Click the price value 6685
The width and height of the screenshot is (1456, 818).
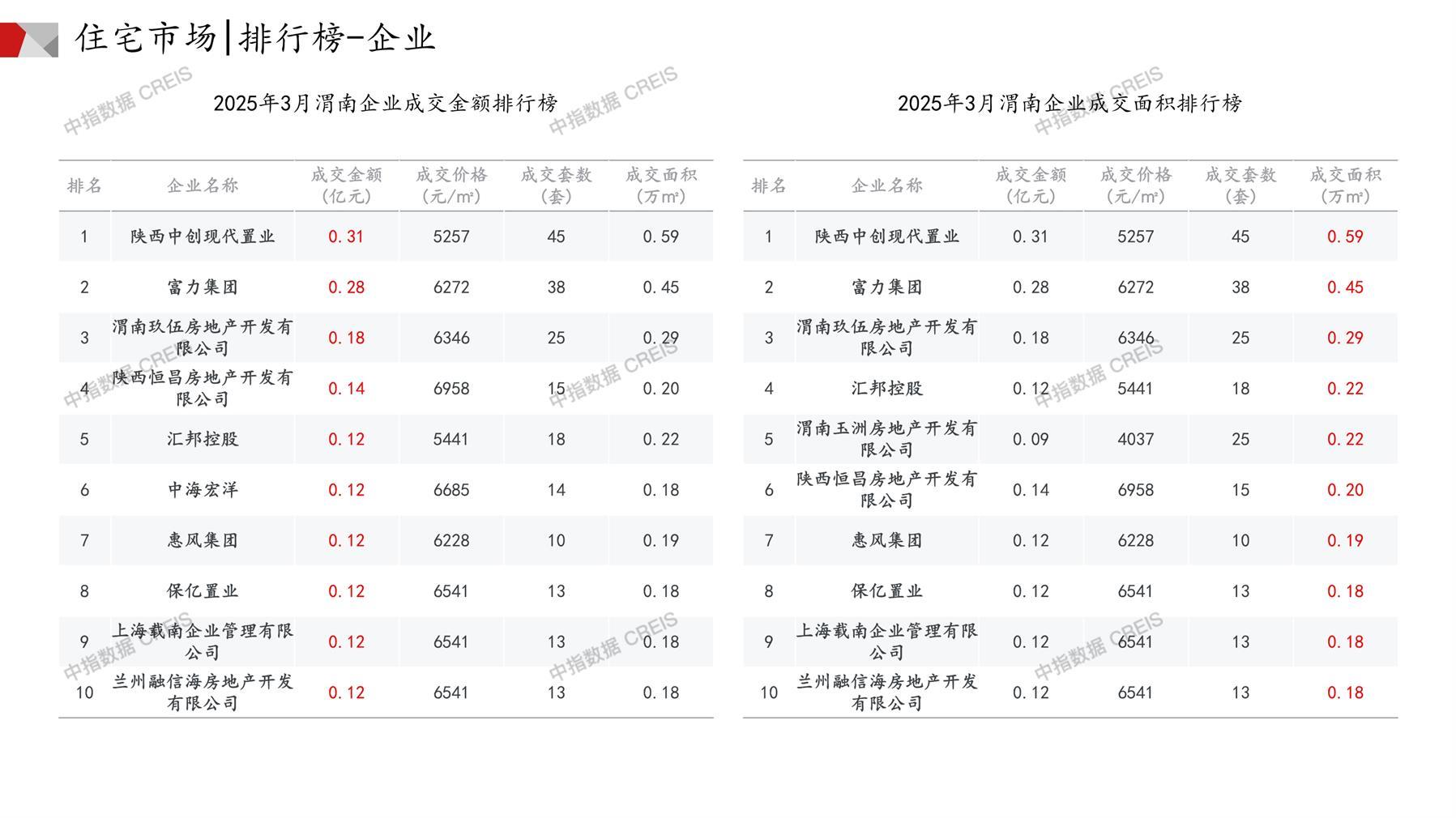(x=451, y=490)
